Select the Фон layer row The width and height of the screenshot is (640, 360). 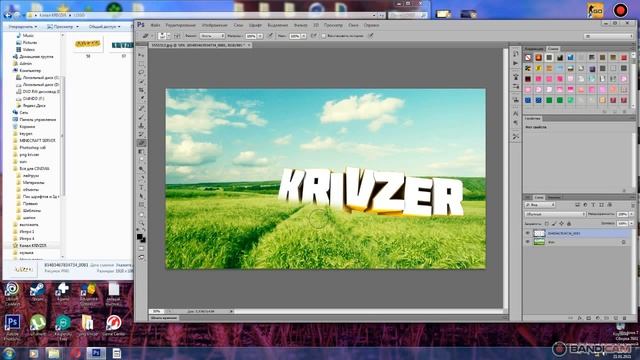coord(578,242)
